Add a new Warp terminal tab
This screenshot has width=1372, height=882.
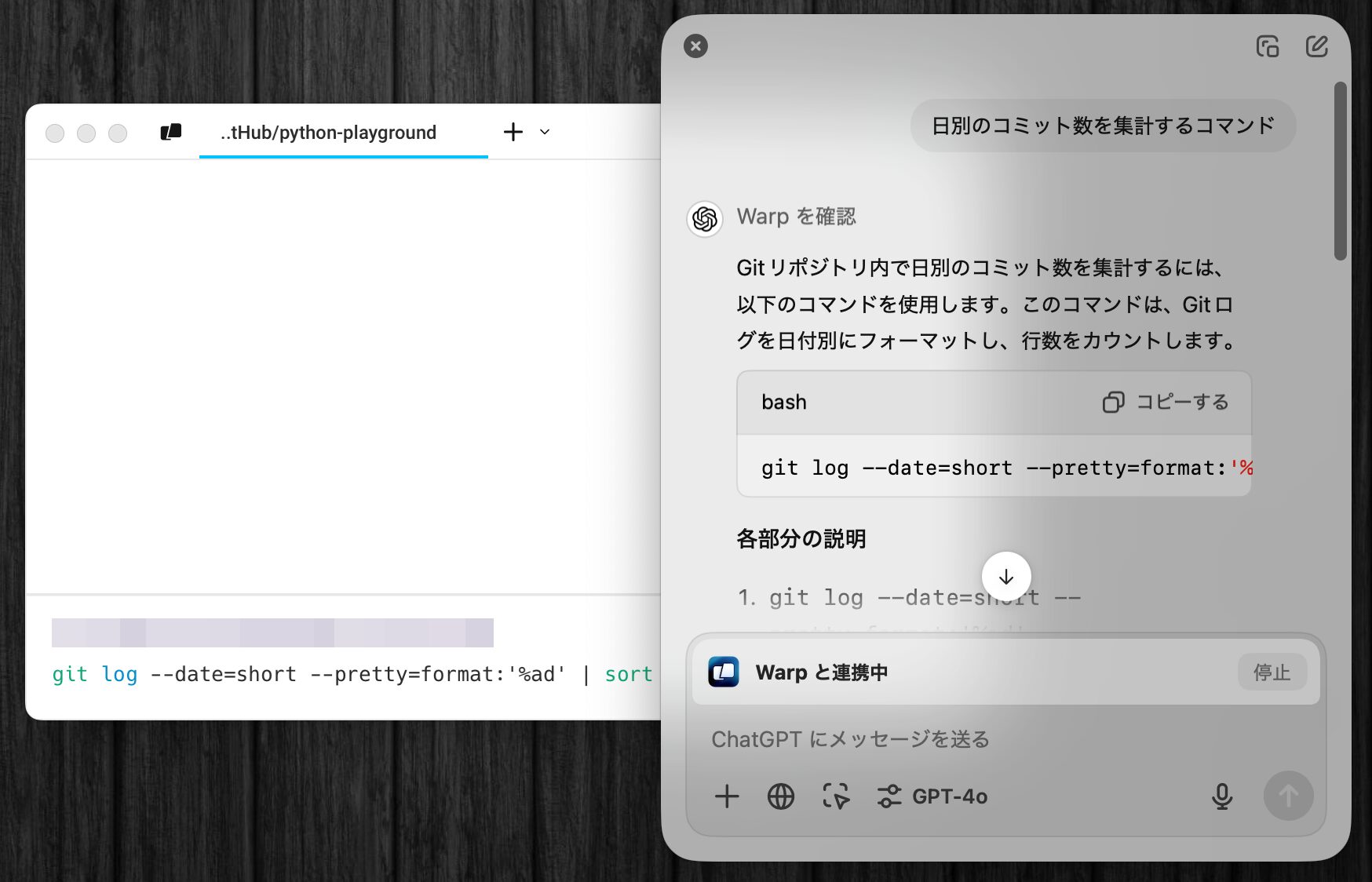[513, 132]
